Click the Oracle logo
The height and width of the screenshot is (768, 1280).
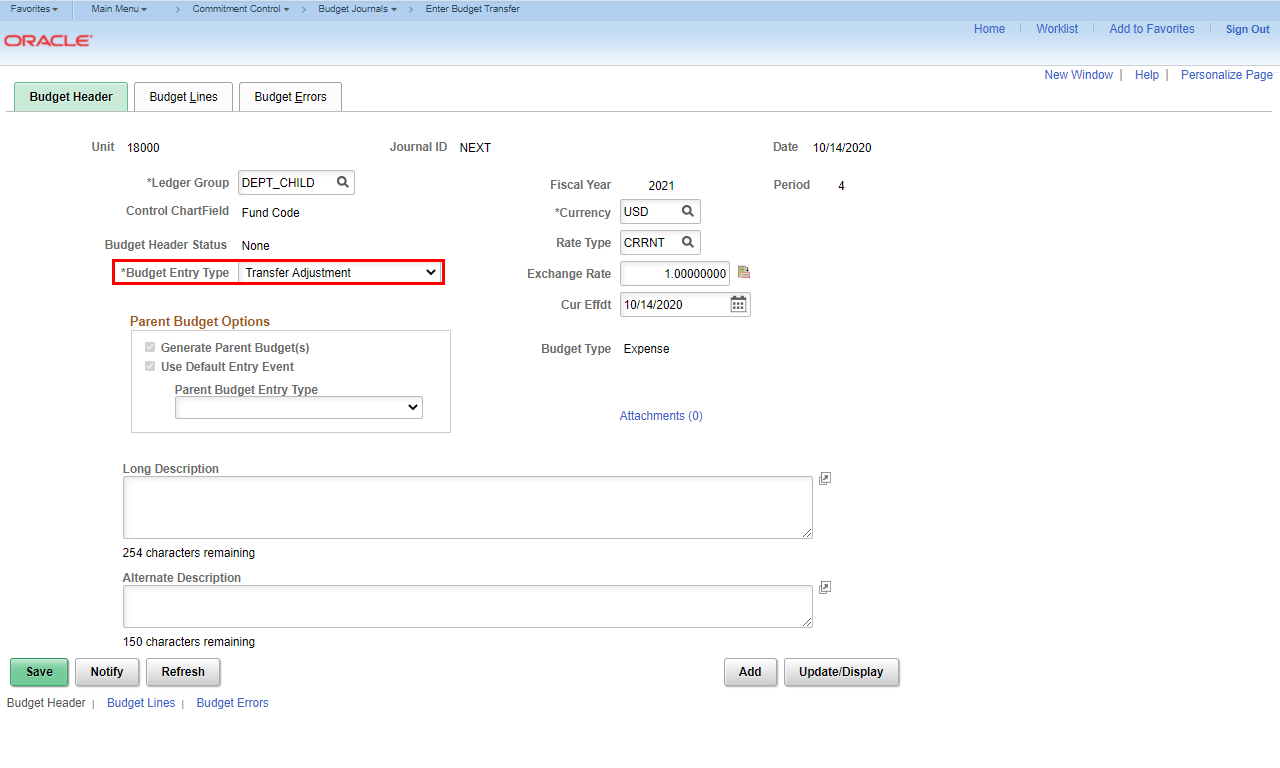coord(48,41)
